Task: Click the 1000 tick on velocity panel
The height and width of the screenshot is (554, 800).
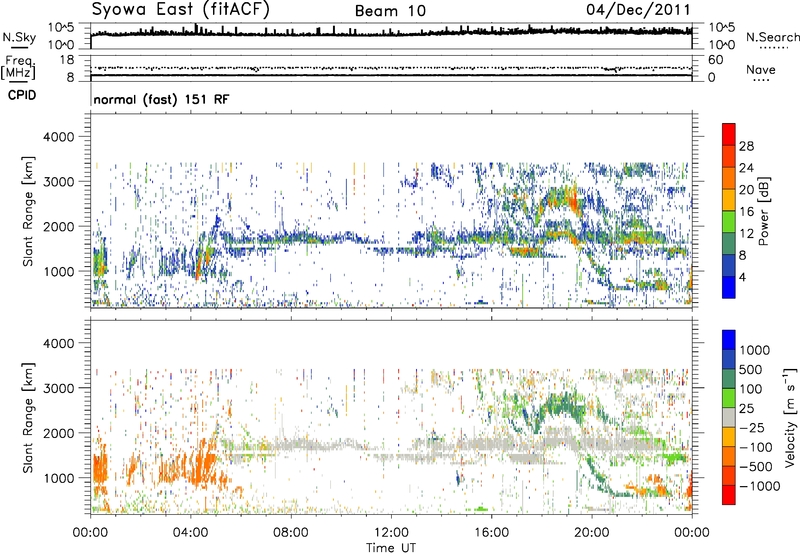Action: [x=58, y=478]
